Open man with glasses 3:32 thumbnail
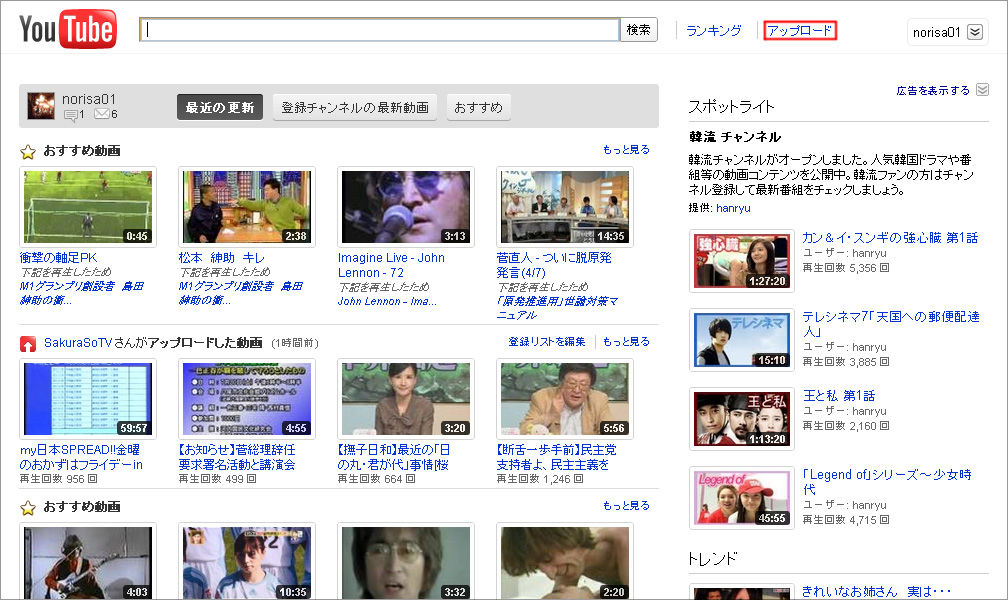 click(406, 561)
